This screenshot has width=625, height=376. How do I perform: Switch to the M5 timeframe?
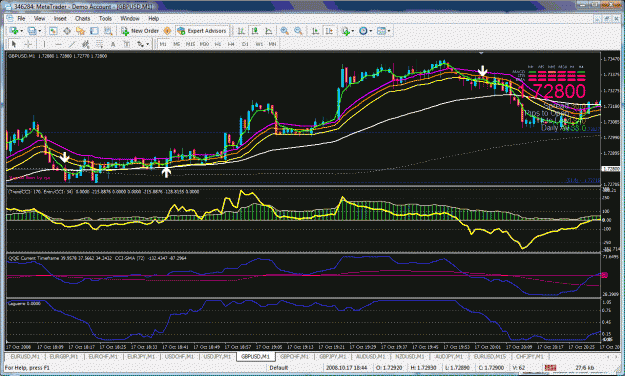click(177, 44)
